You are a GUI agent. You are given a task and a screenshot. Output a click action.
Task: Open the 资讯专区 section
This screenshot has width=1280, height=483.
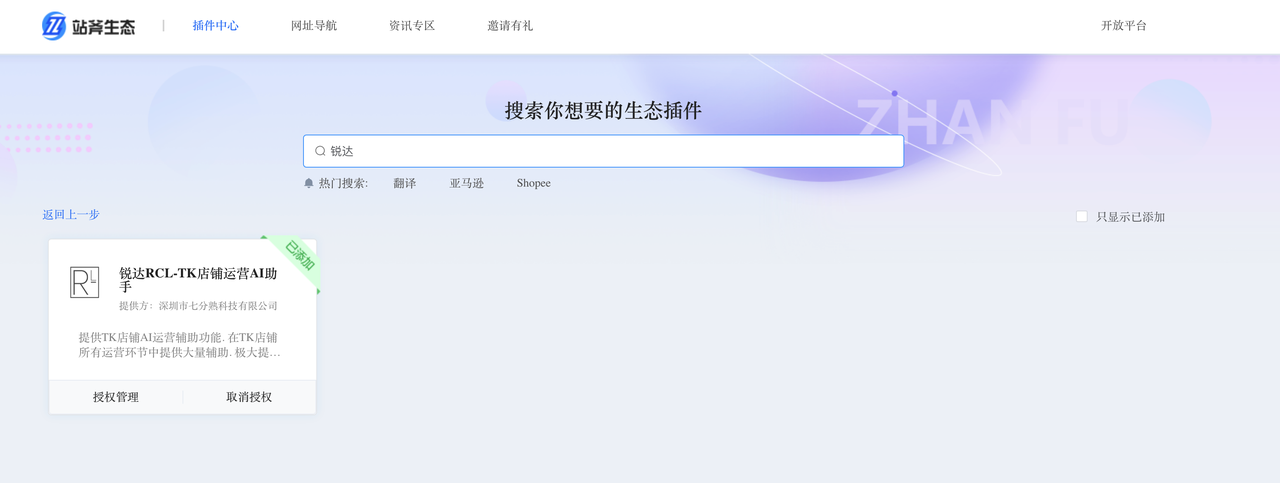(x=412, y=26)
